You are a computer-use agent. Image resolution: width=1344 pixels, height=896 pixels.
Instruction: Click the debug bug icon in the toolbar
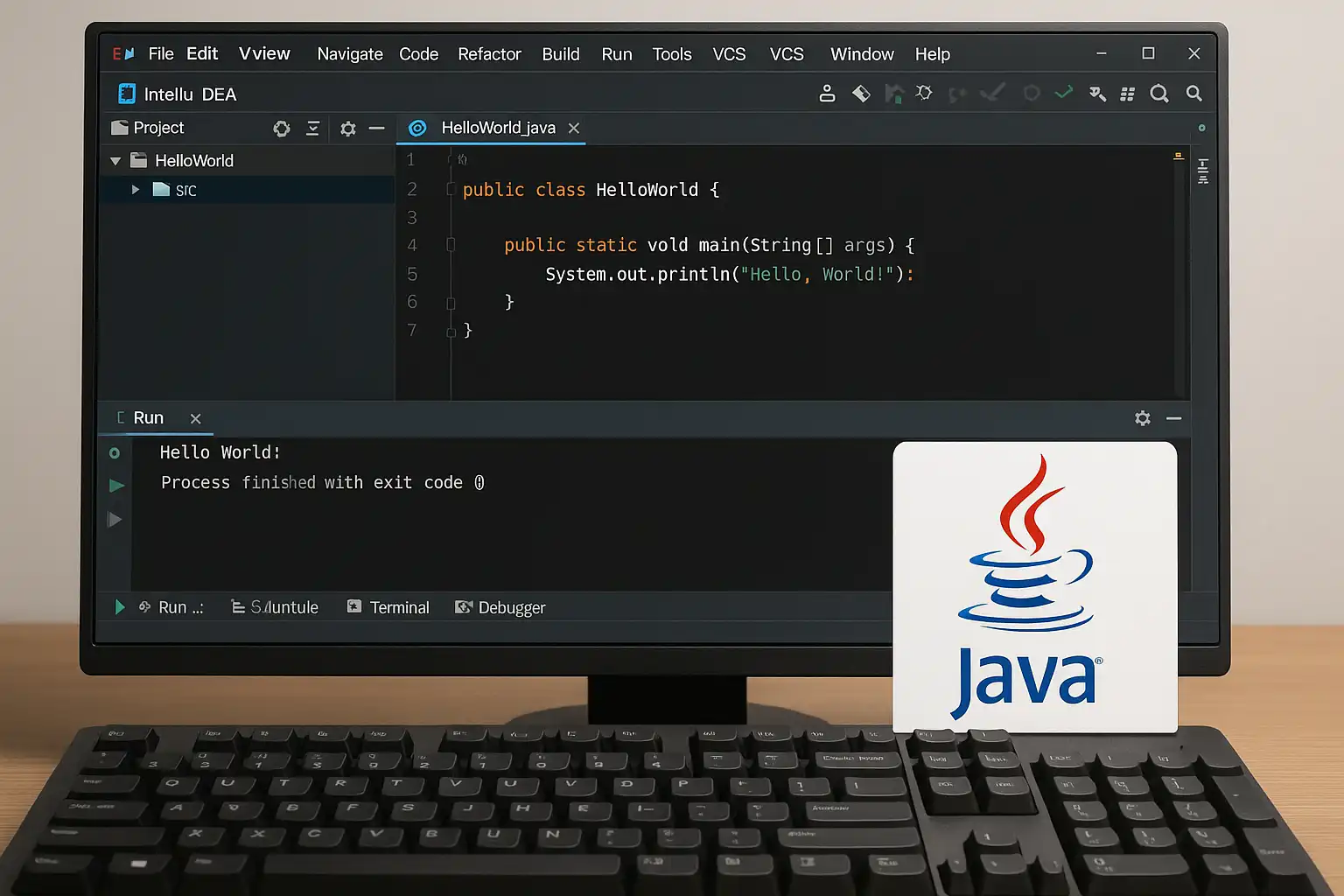tap(924, 93)
